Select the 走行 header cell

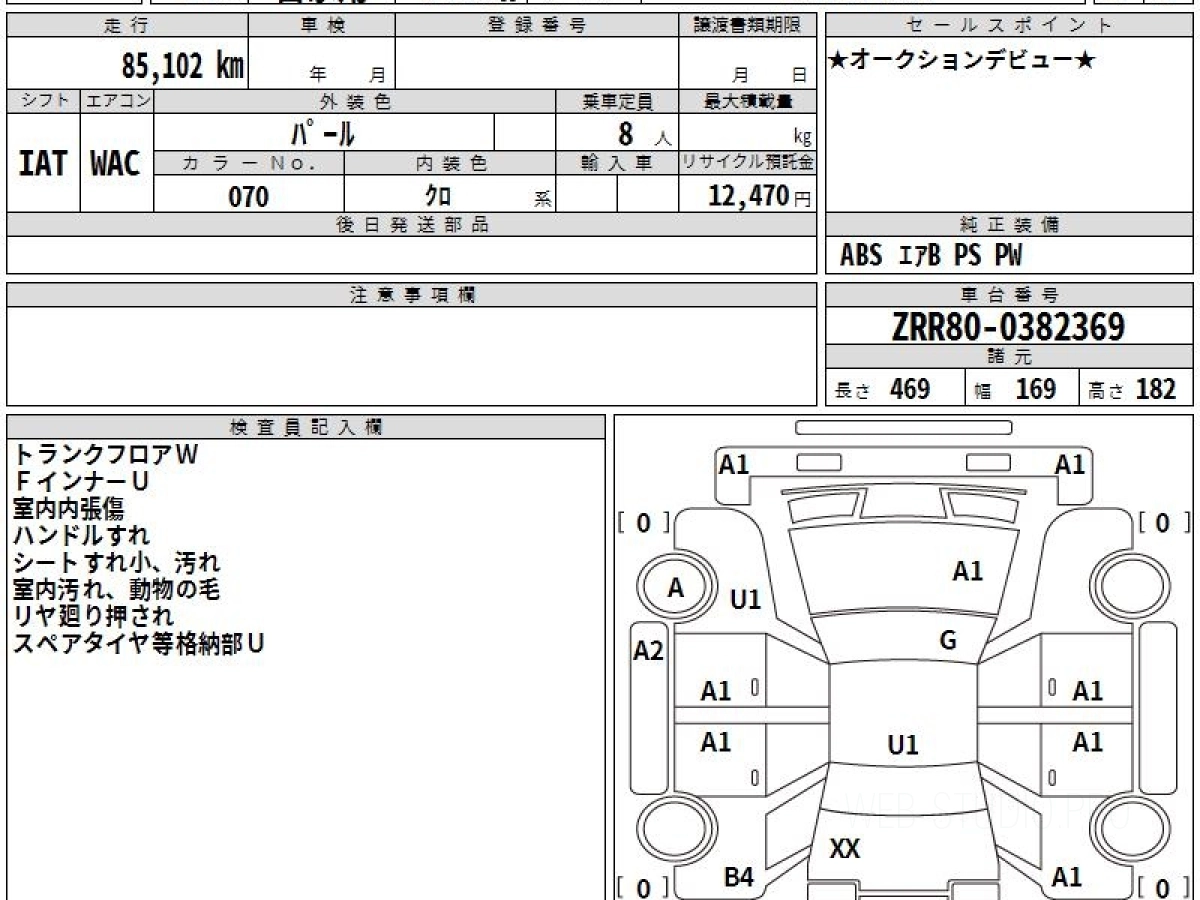(127, 26)
